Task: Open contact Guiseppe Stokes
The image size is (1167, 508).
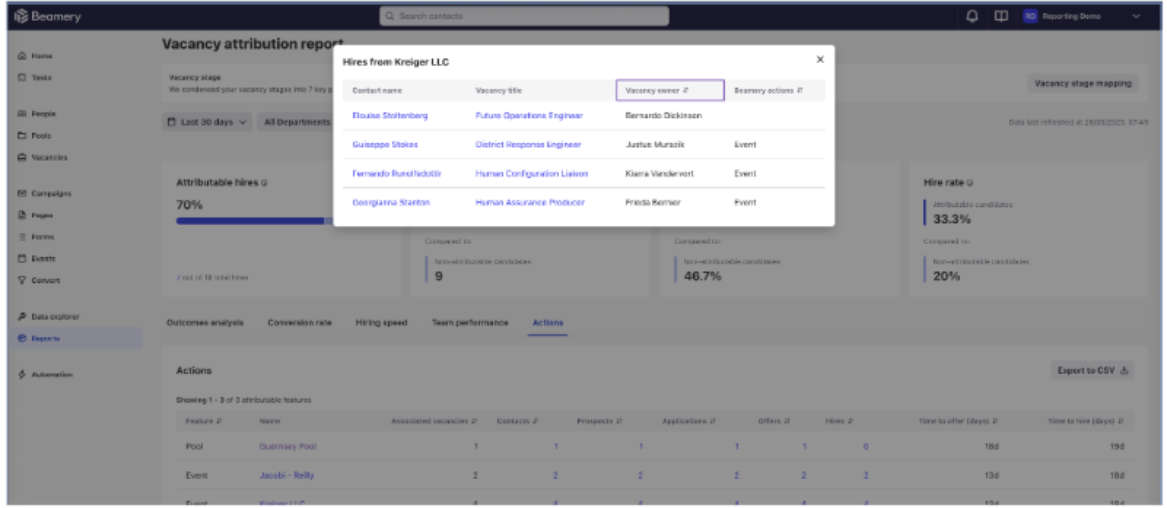Action: pos(385,144)
